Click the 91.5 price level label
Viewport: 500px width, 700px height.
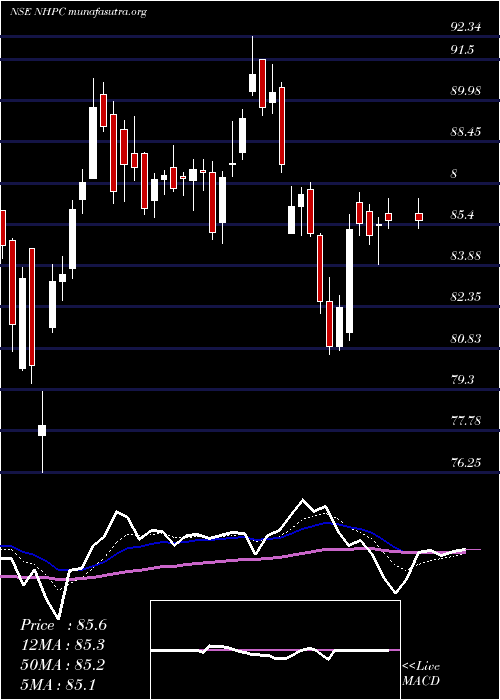pos(462,50)
